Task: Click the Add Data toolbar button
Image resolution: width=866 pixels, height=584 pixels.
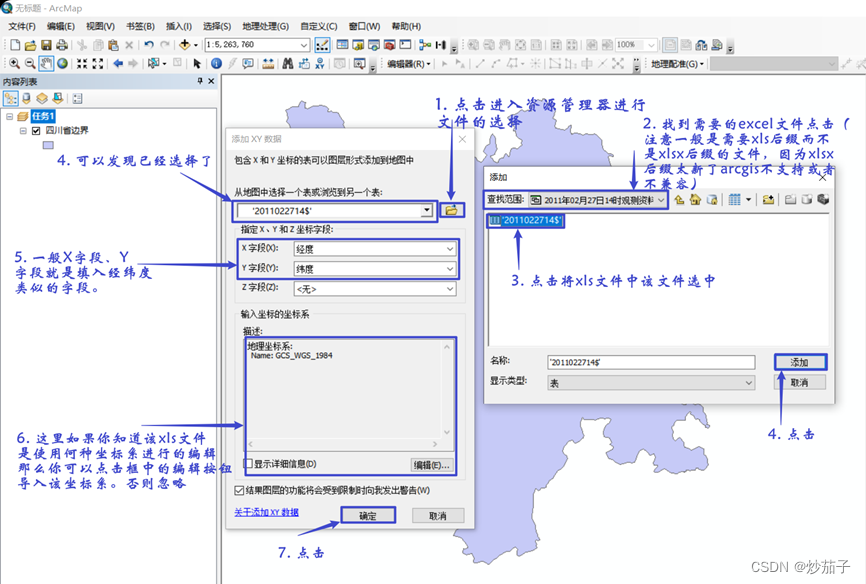Action: tap(185, 45)
